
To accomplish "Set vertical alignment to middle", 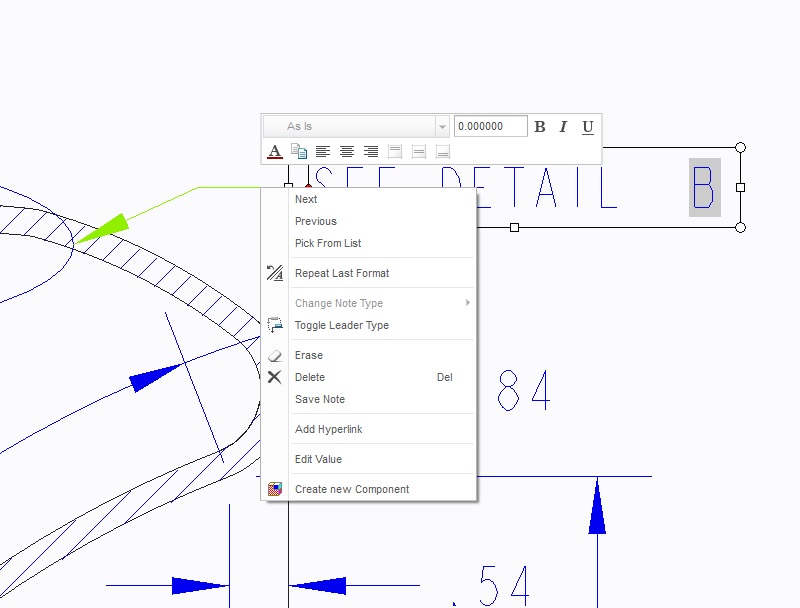I will coord(419,151).
